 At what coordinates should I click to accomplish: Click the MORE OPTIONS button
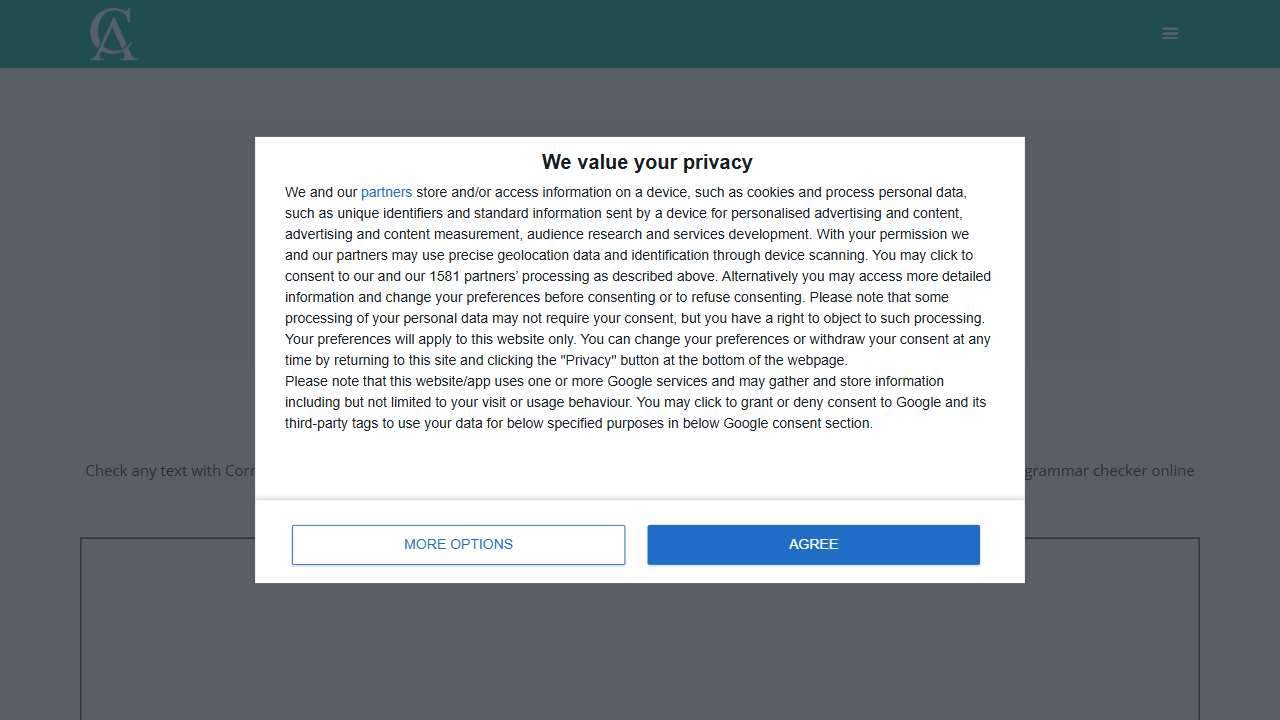(458, 544)
